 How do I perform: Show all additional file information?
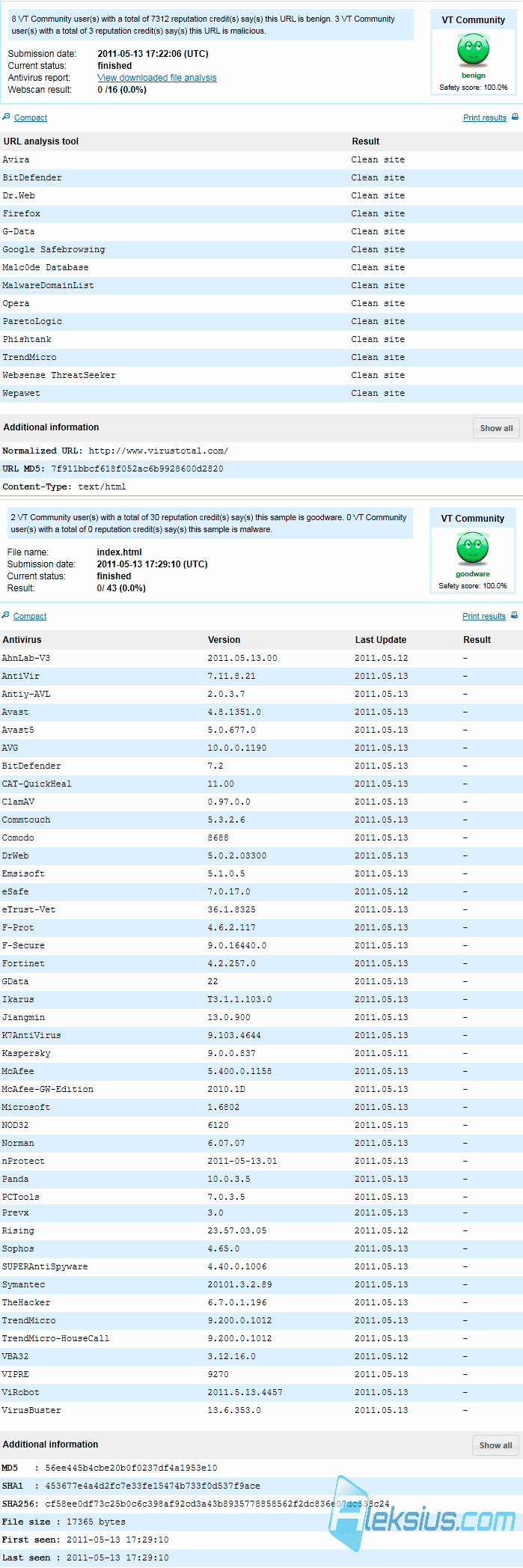click(495, 1445)
